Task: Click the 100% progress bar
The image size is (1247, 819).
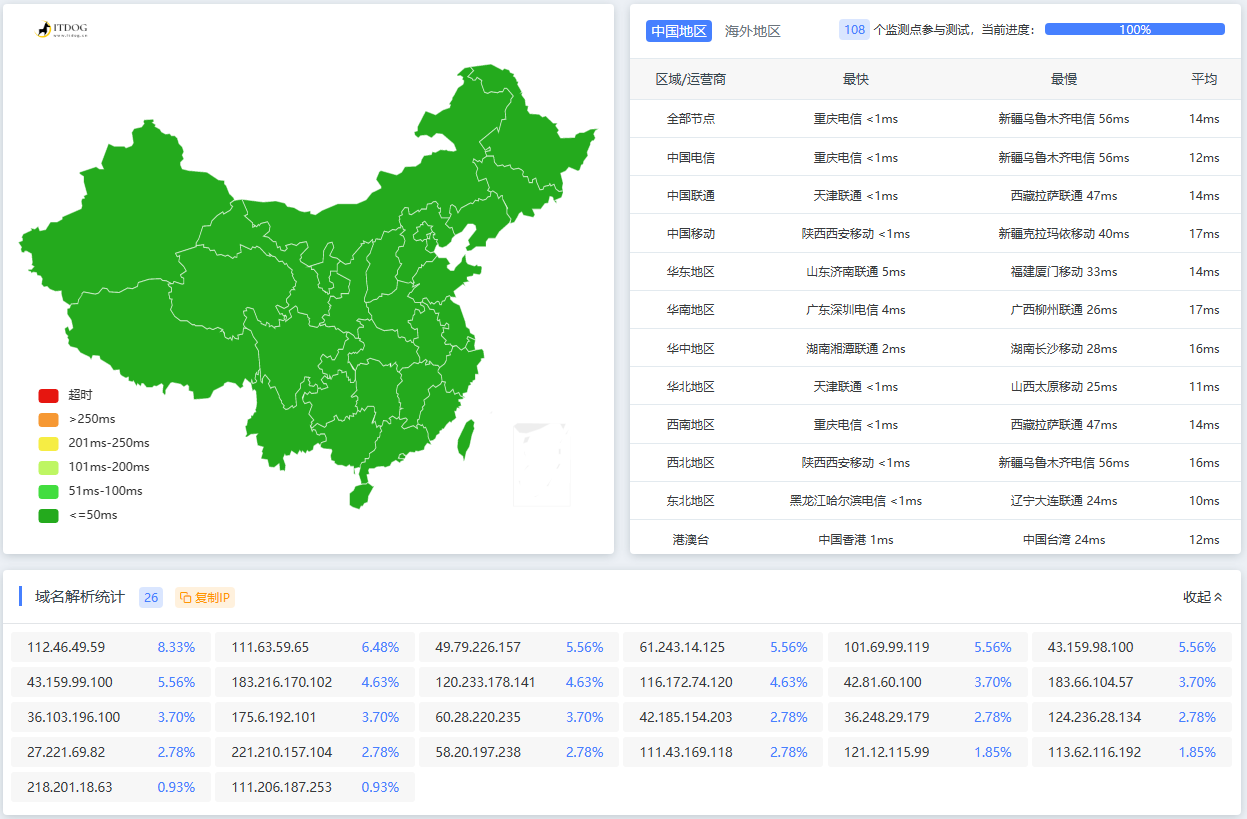Action: coord(1134,30)
